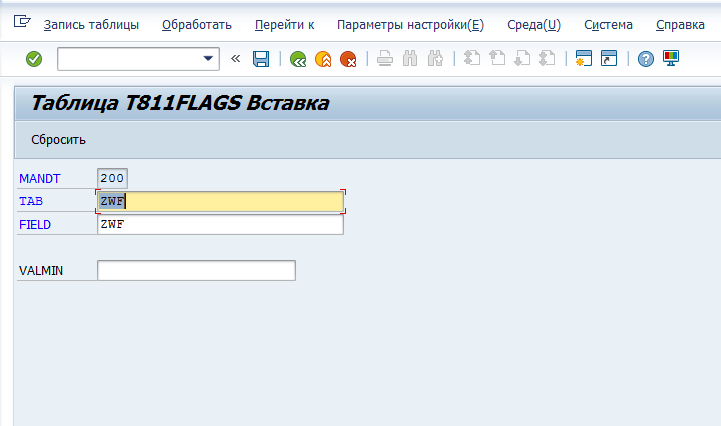
Task: Create a new session window icon
Action: click(x=584, y=58)
